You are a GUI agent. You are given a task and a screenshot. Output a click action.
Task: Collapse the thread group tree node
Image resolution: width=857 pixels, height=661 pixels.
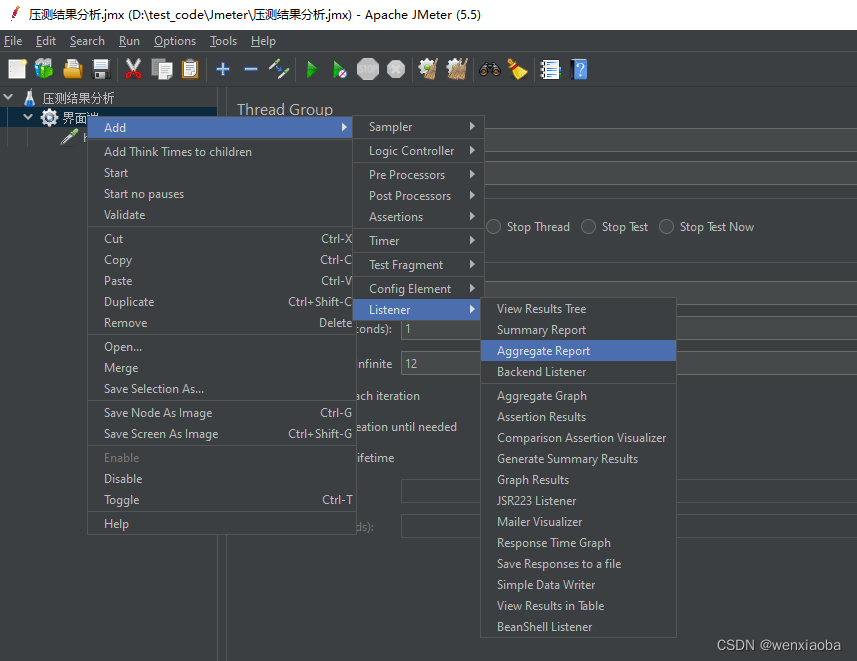[x=28, y=117]
